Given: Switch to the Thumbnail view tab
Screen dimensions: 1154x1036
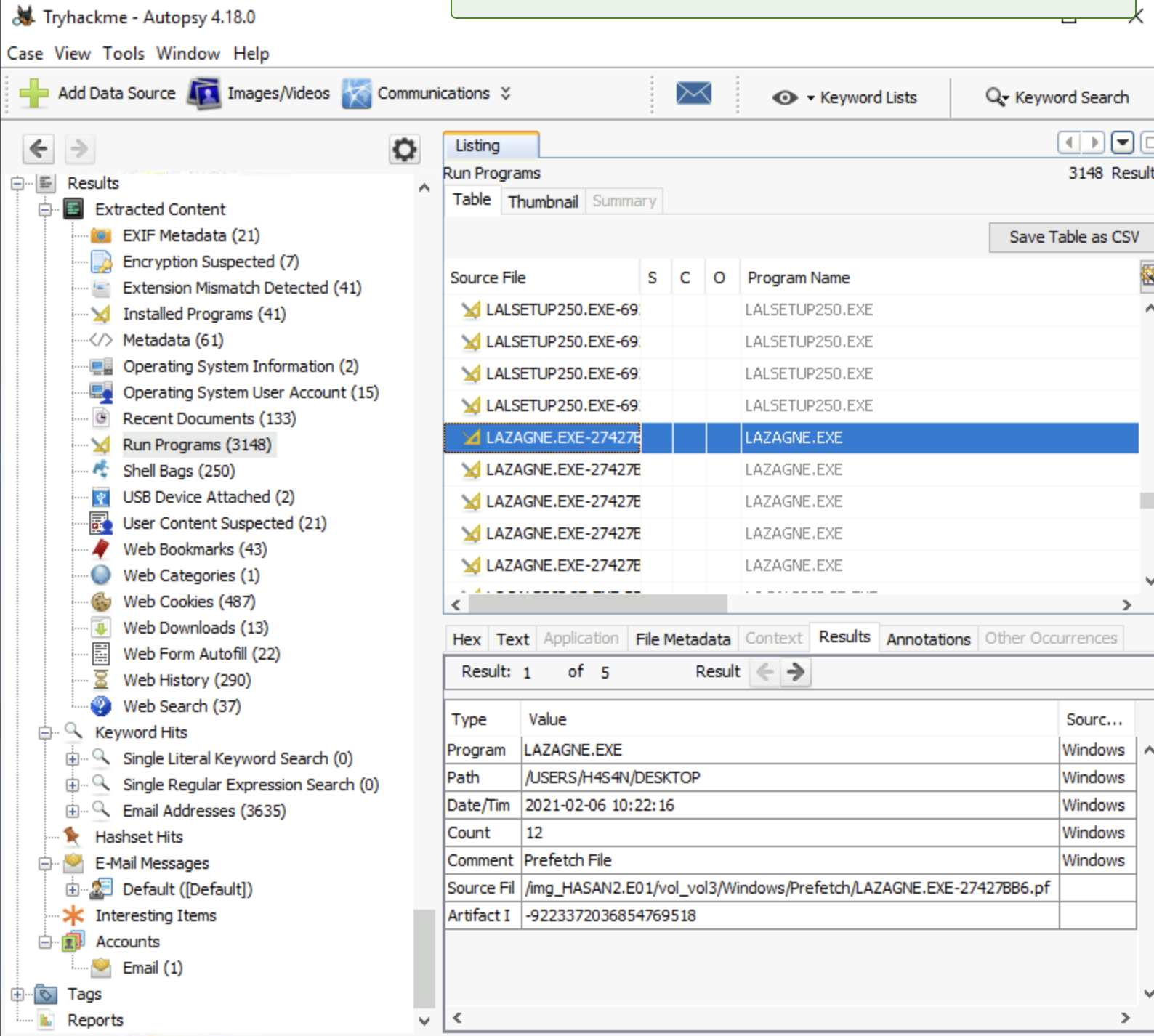Looking at the screenshot, I should coord(543,201).
